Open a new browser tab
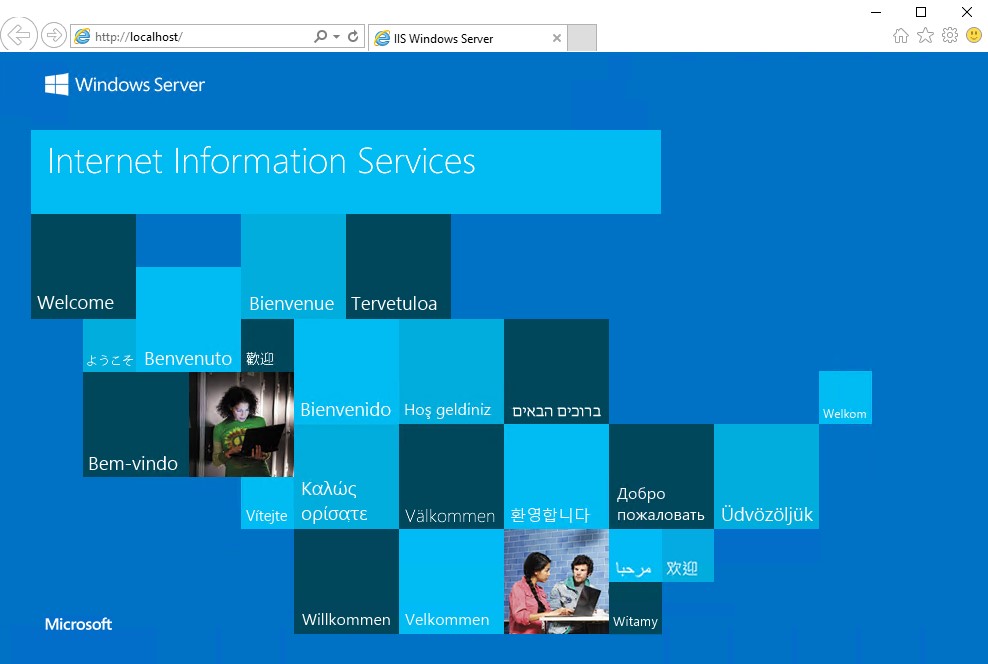This screenshot has height=664, width=988. 581,37
